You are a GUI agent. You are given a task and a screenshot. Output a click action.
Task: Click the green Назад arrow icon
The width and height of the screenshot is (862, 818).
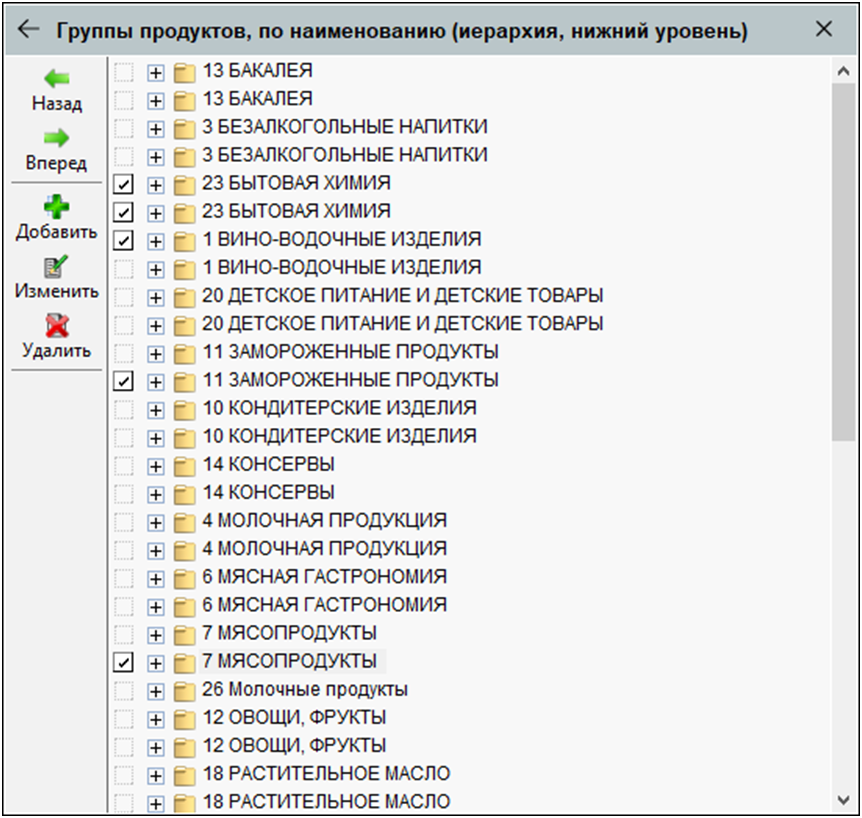(56, 78)
